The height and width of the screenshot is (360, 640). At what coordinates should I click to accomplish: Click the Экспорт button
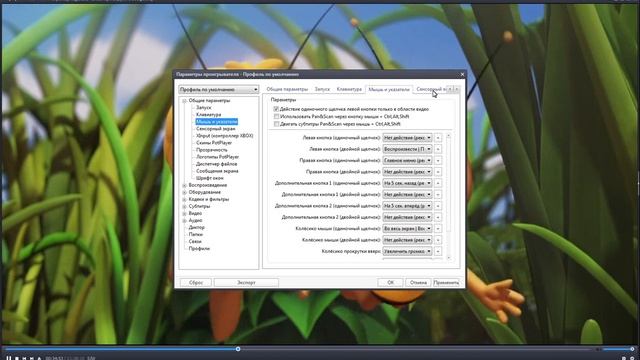(x=246, y=282)
